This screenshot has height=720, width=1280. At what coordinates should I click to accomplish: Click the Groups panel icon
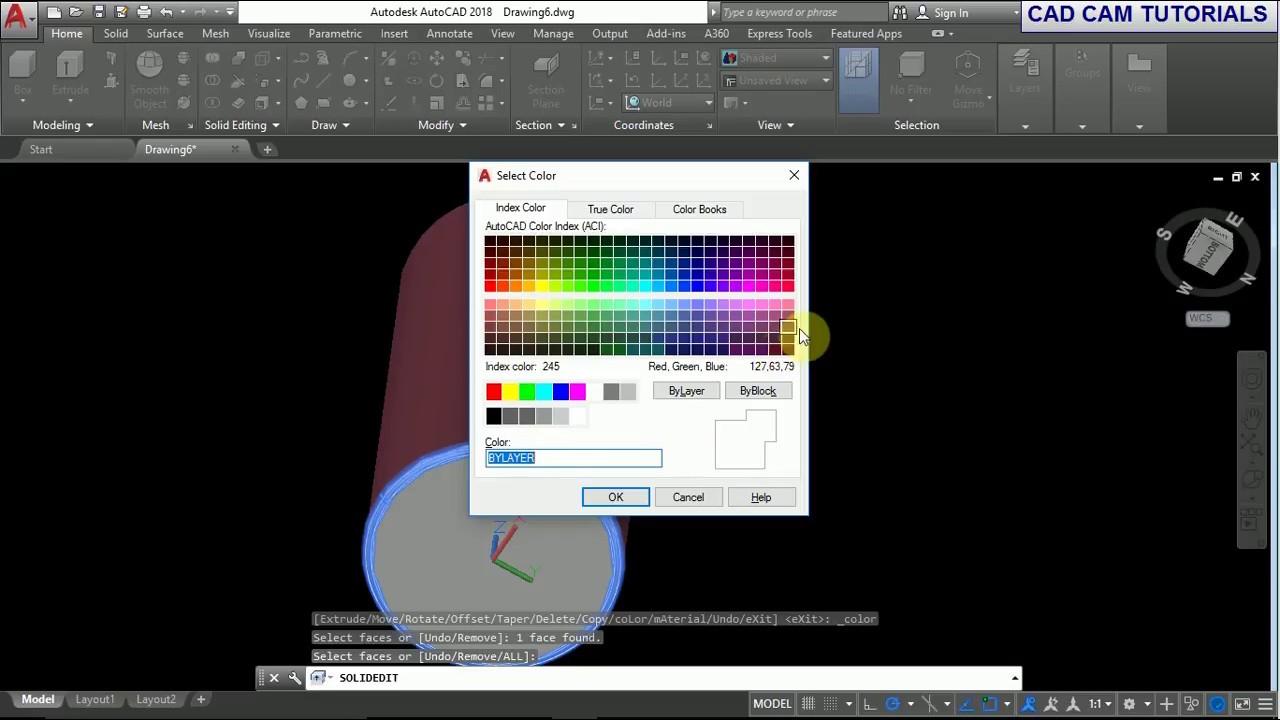pos(1082,66)
